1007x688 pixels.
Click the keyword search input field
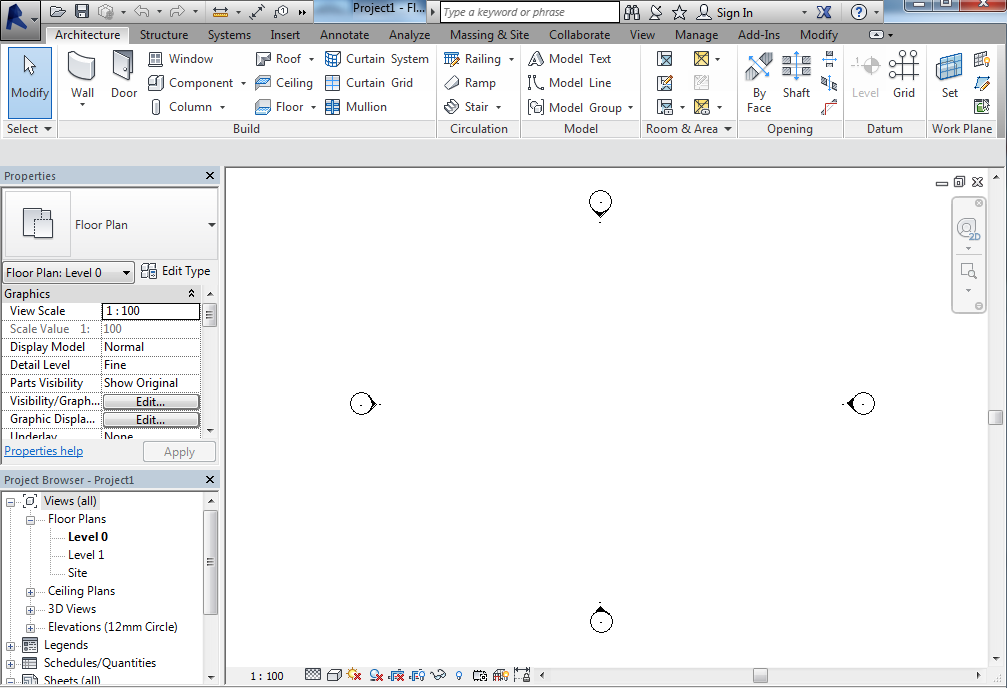click(529, 12)
